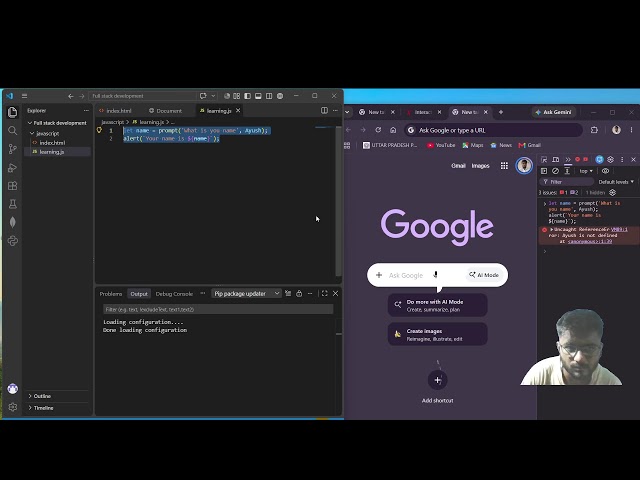Reload the Chrome page
Image resolution: width=640 pixels, height=480 pixels.
(x=378, y=130)
